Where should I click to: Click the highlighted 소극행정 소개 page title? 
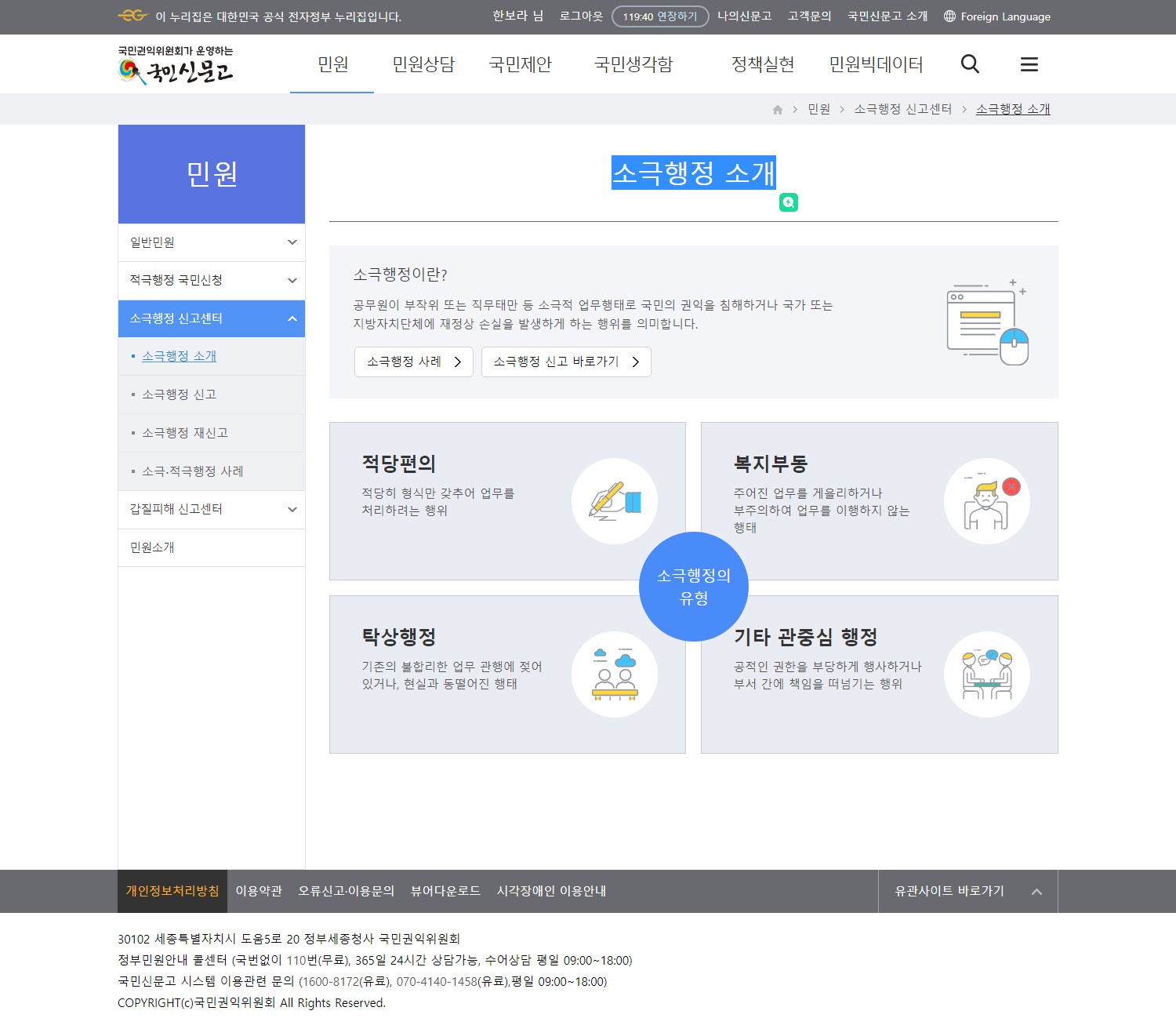(x=694, y=173)
